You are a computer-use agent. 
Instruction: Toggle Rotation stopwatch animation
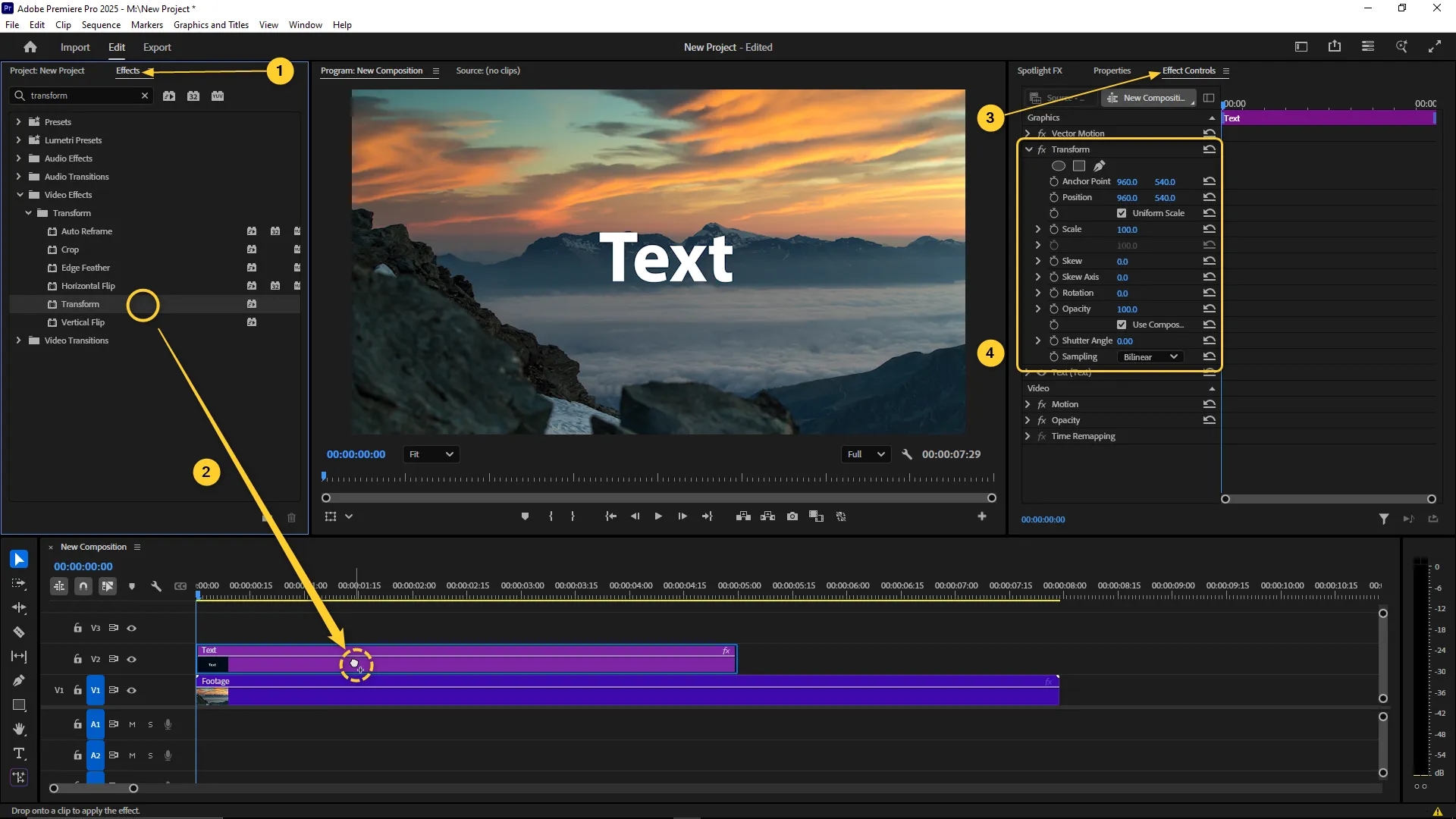(1054, 293)
